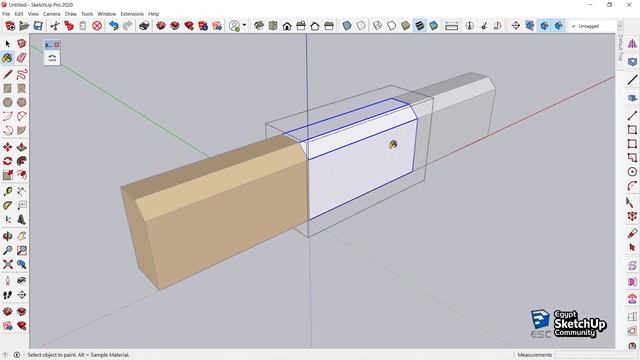This screenshot has height=360, width=640.
Task: Select the Select arrow tool
Action: point(7,44)
